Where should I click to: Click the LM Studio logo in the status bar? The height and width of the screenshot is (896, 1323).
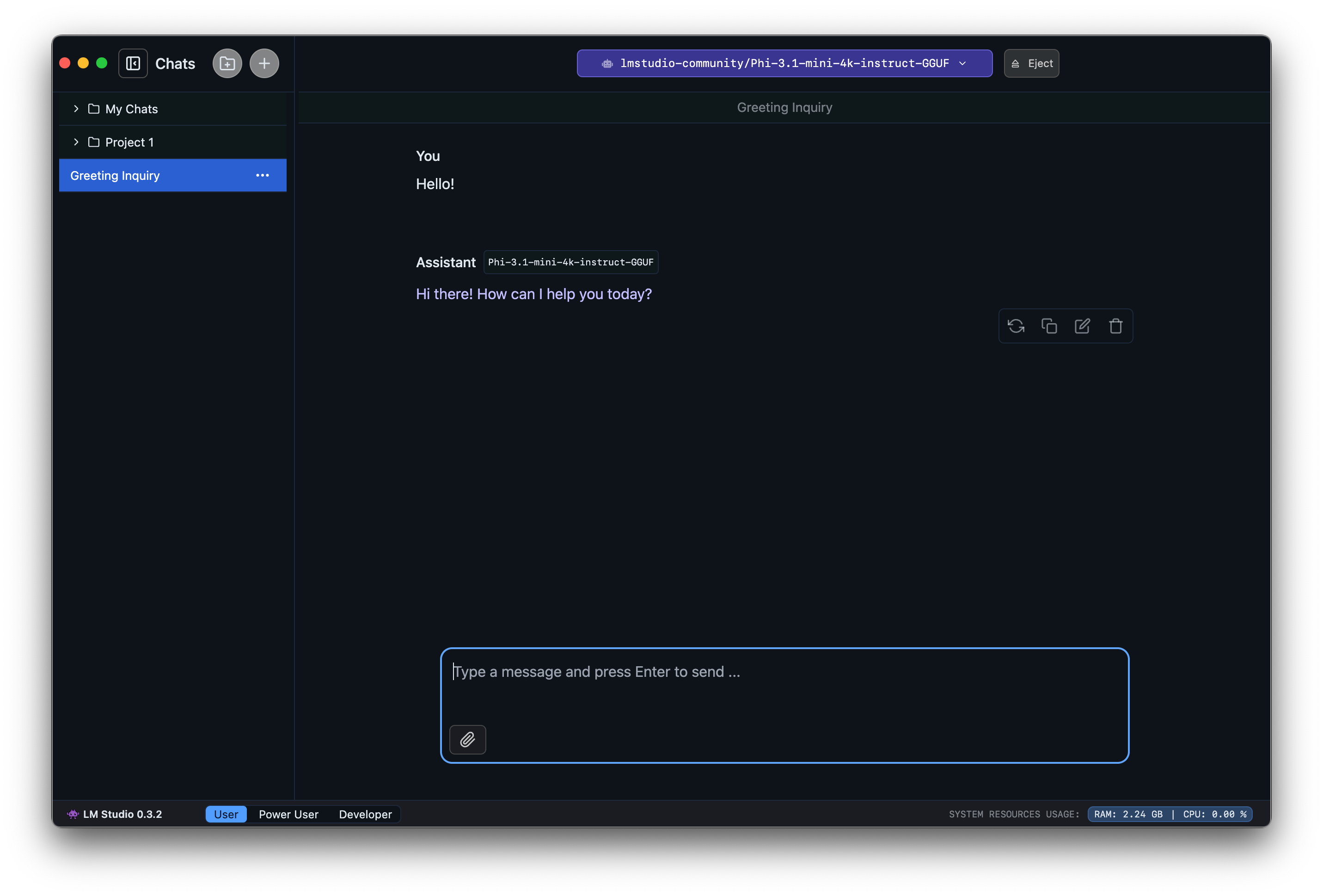(73, 814)
